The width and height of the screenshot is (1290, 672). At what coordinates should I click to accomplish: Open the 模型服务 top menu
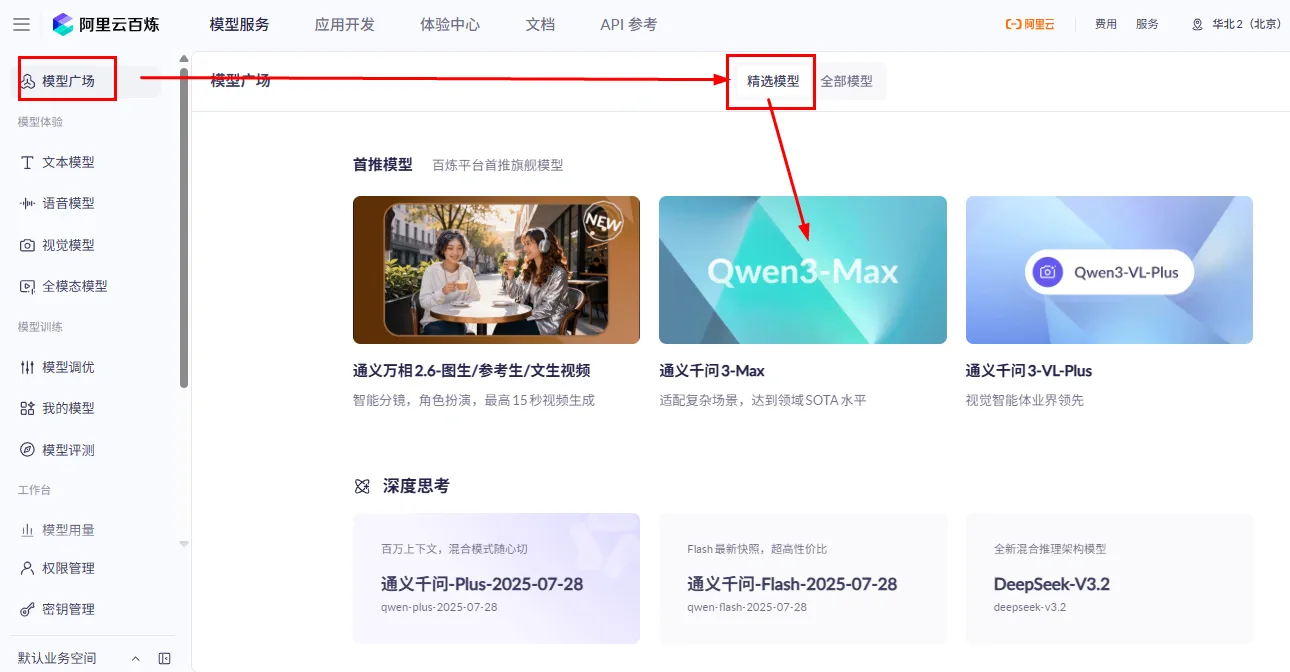(240, 24)
